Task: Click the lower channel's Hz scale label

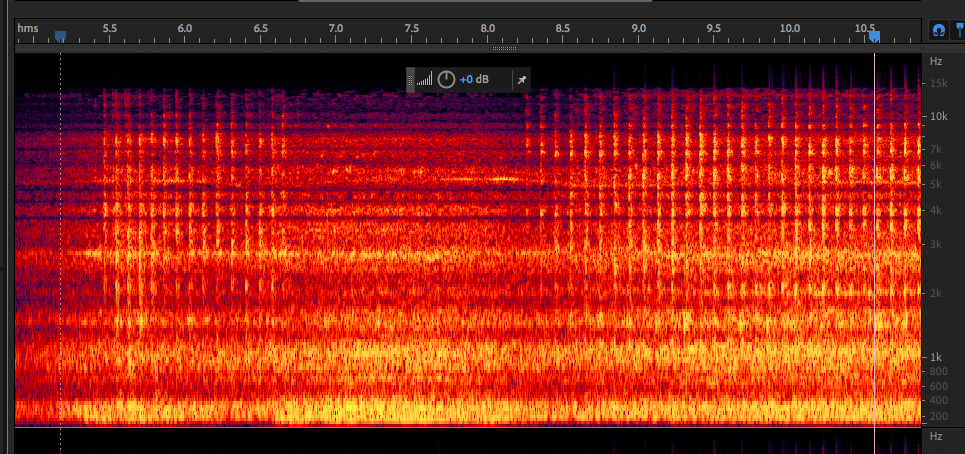Action: point(936,438)
